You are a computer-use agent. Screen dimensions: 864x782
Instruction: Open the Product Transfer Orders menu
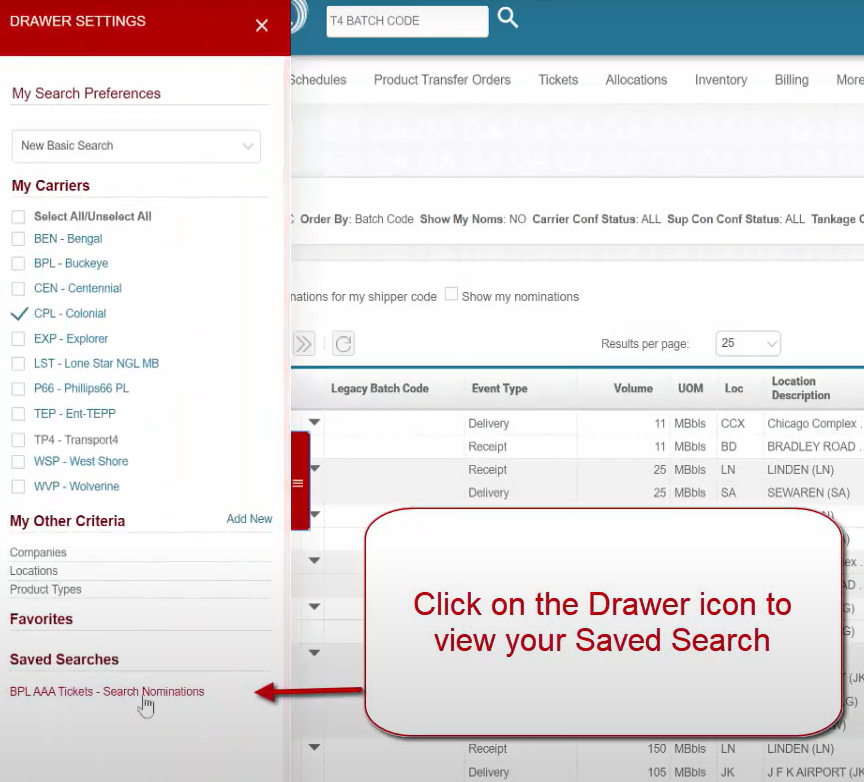[x=442, y=80]
